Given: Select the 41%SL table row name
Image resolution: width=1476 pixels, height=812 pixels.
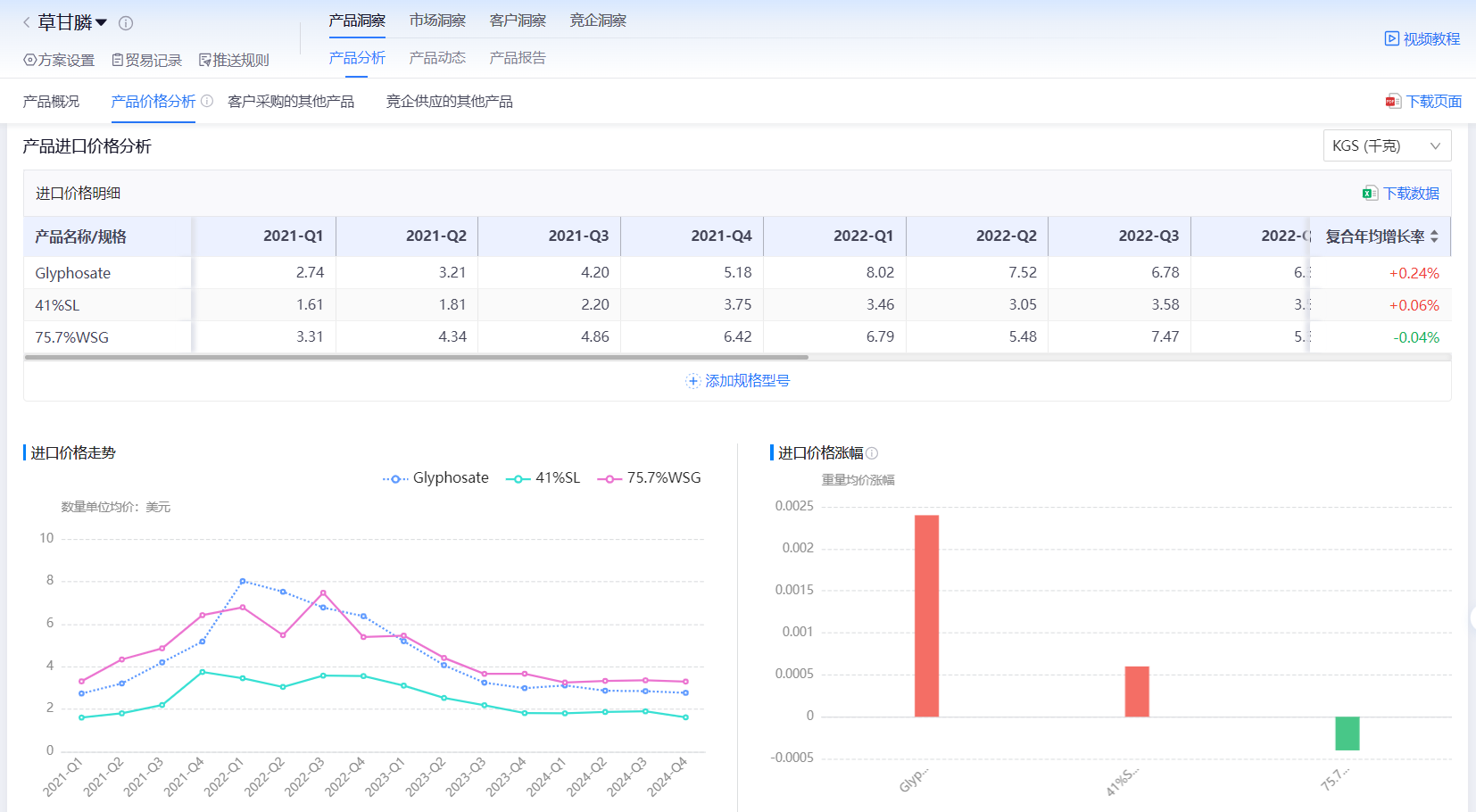Looking at the screenshot, I should tap(57, 305).
